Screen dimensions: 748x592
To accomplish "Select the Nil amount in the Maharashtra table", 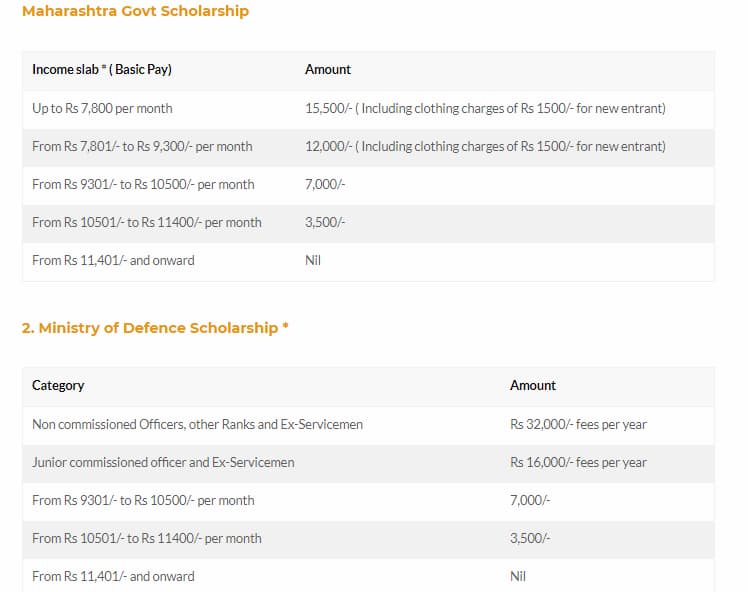I will (313, 260).
